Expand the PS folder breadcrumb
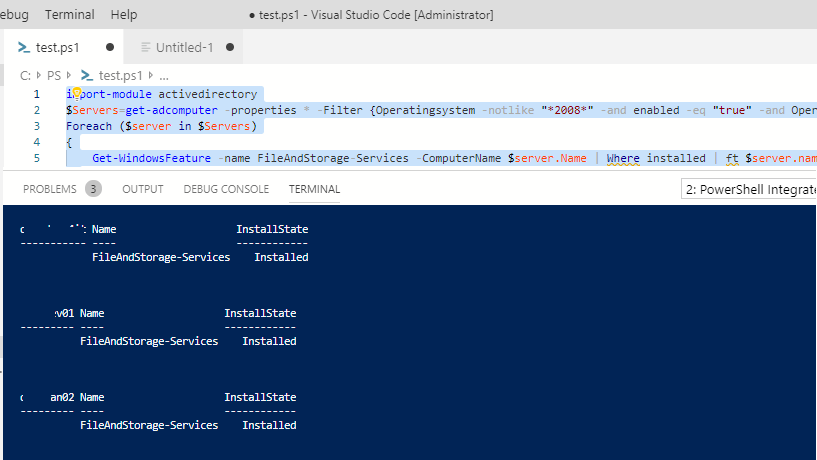 pos(54,75)
